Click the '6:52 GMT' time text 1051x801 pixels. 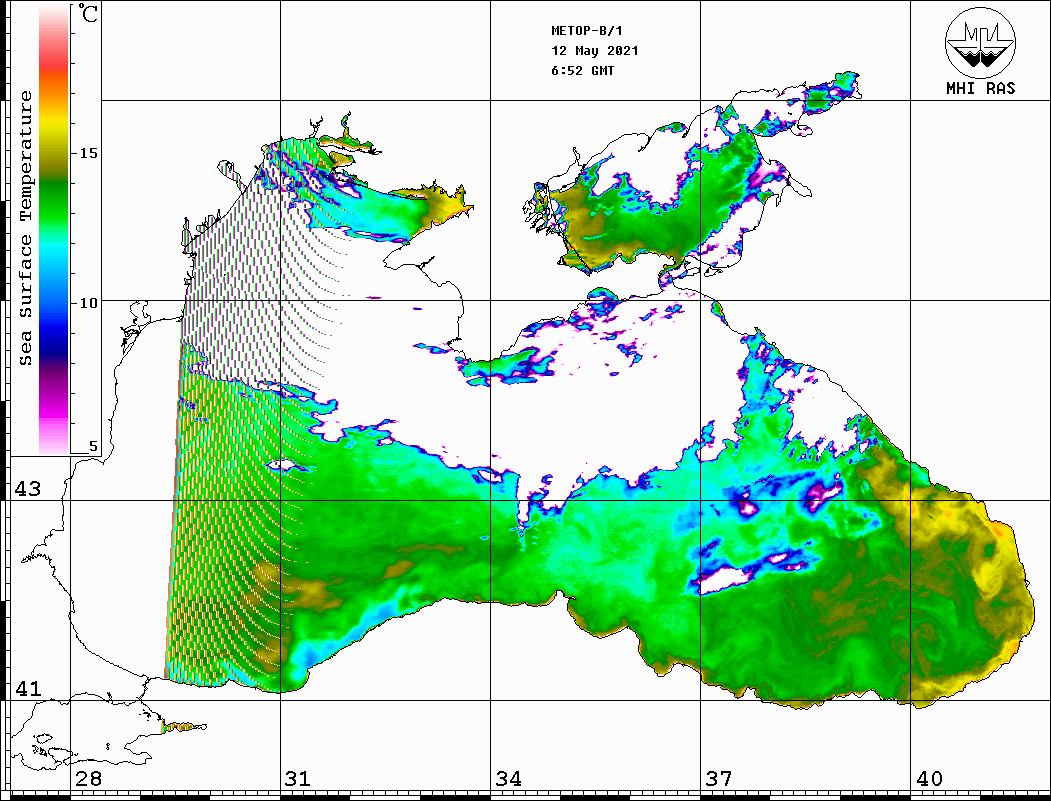point(583,70)
